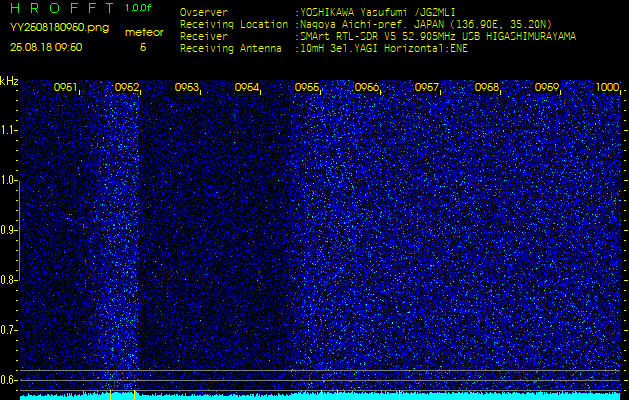Screen dimensions: 629x400
Task: Click the 0.6 kHz axis label
Action: pyautogui.click(x=8, y=380)
